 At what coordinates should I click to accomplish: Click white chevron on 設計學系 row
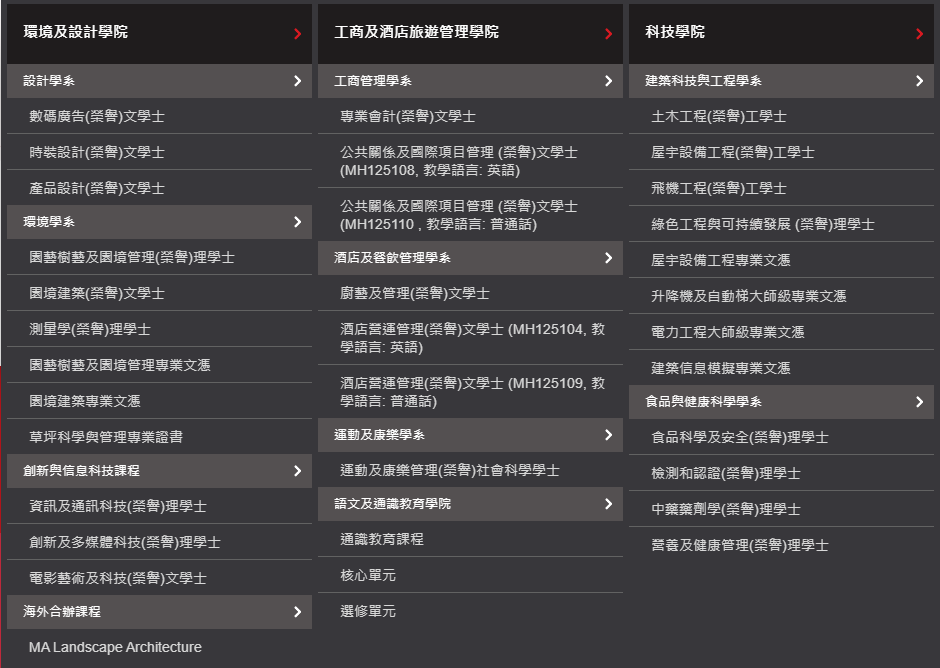(x=297, y=81)
